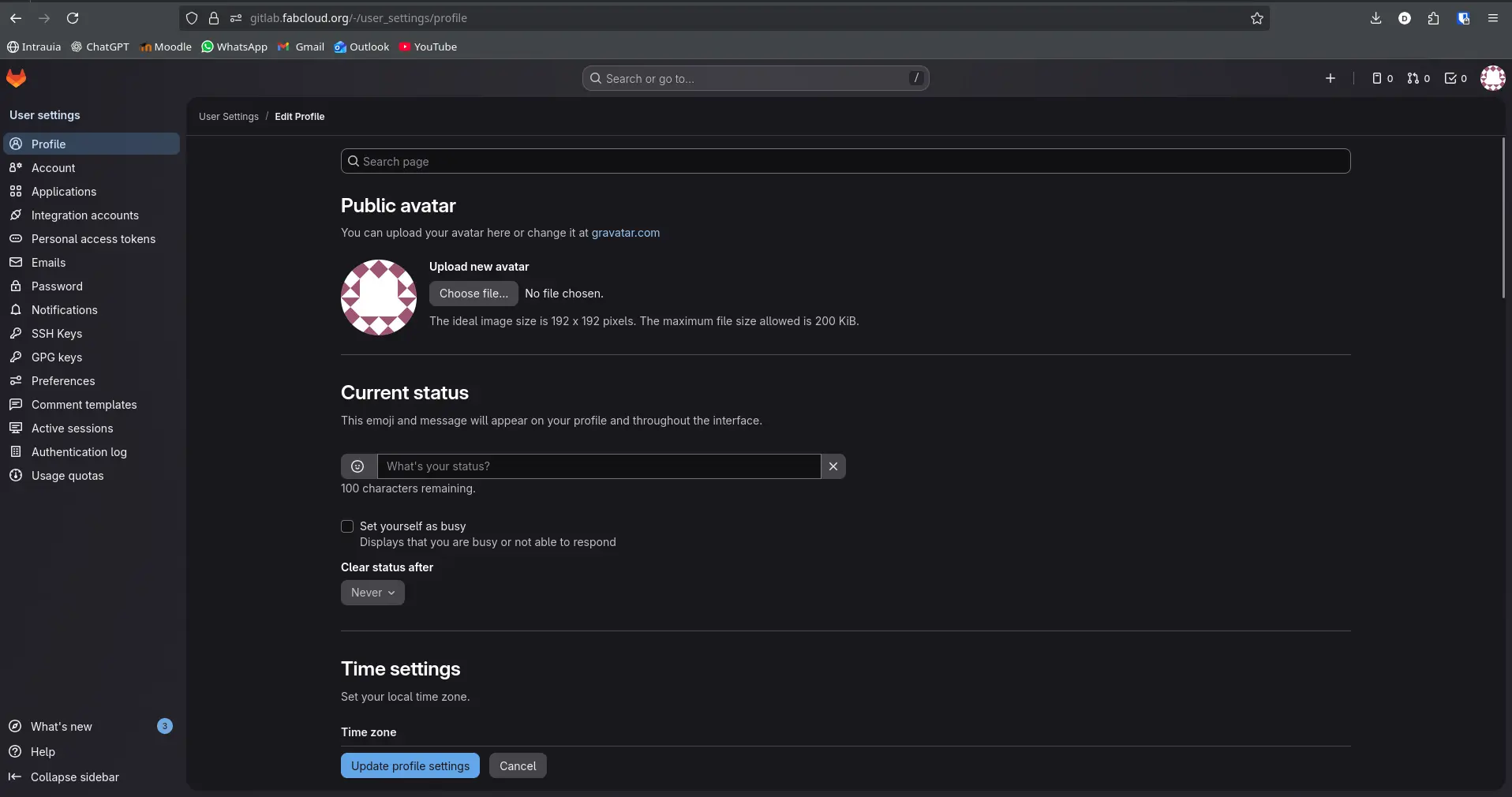Clear status using the X icon
The height and width of the screenshot is (797, 1512).
click(x=833, y=466)
